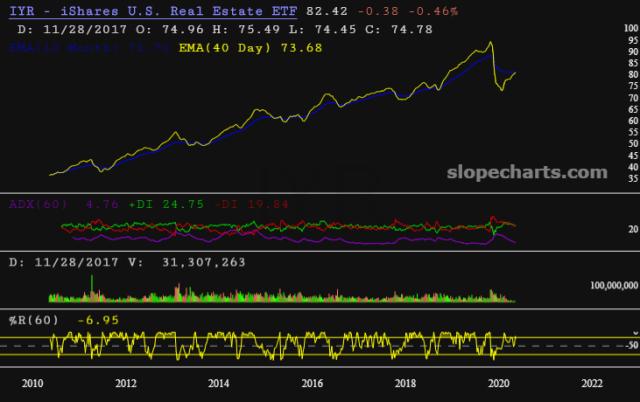Jump to the 2018 year marker

[405, 383]
